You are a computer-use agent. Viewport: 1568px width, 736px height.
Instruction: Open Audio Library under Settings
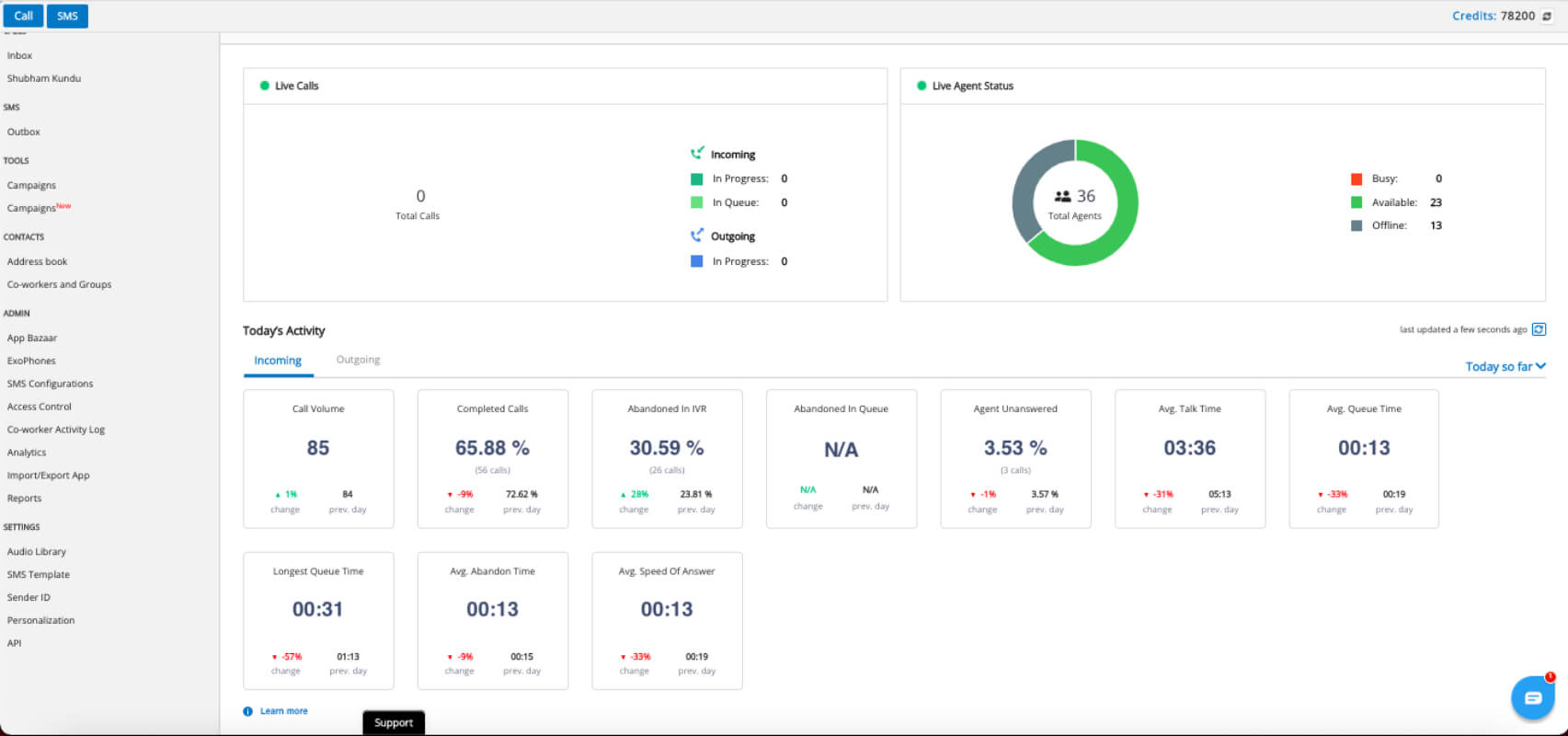tap(37, 552)
